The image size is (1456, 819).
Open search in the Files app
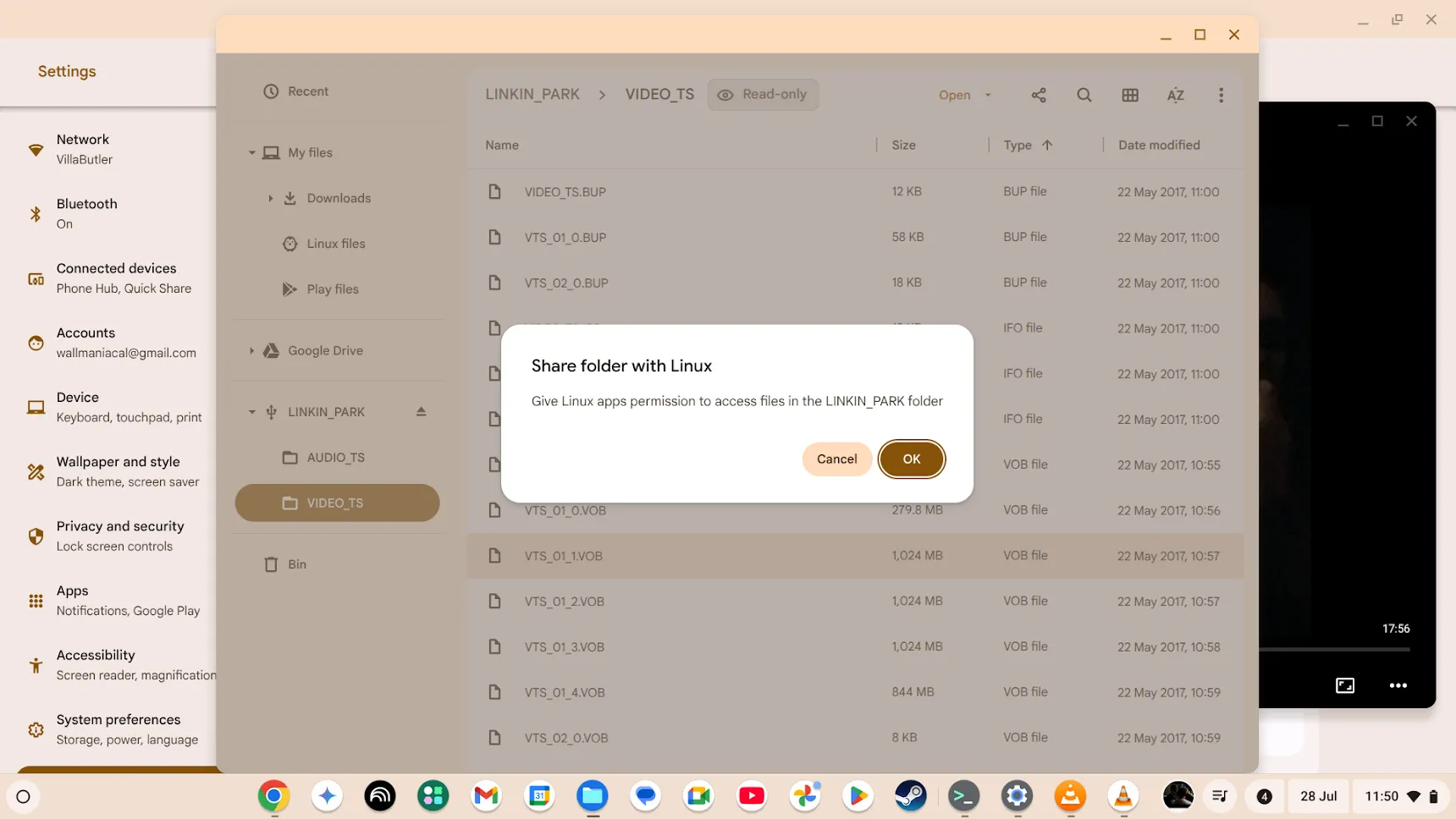(1084, 95)
